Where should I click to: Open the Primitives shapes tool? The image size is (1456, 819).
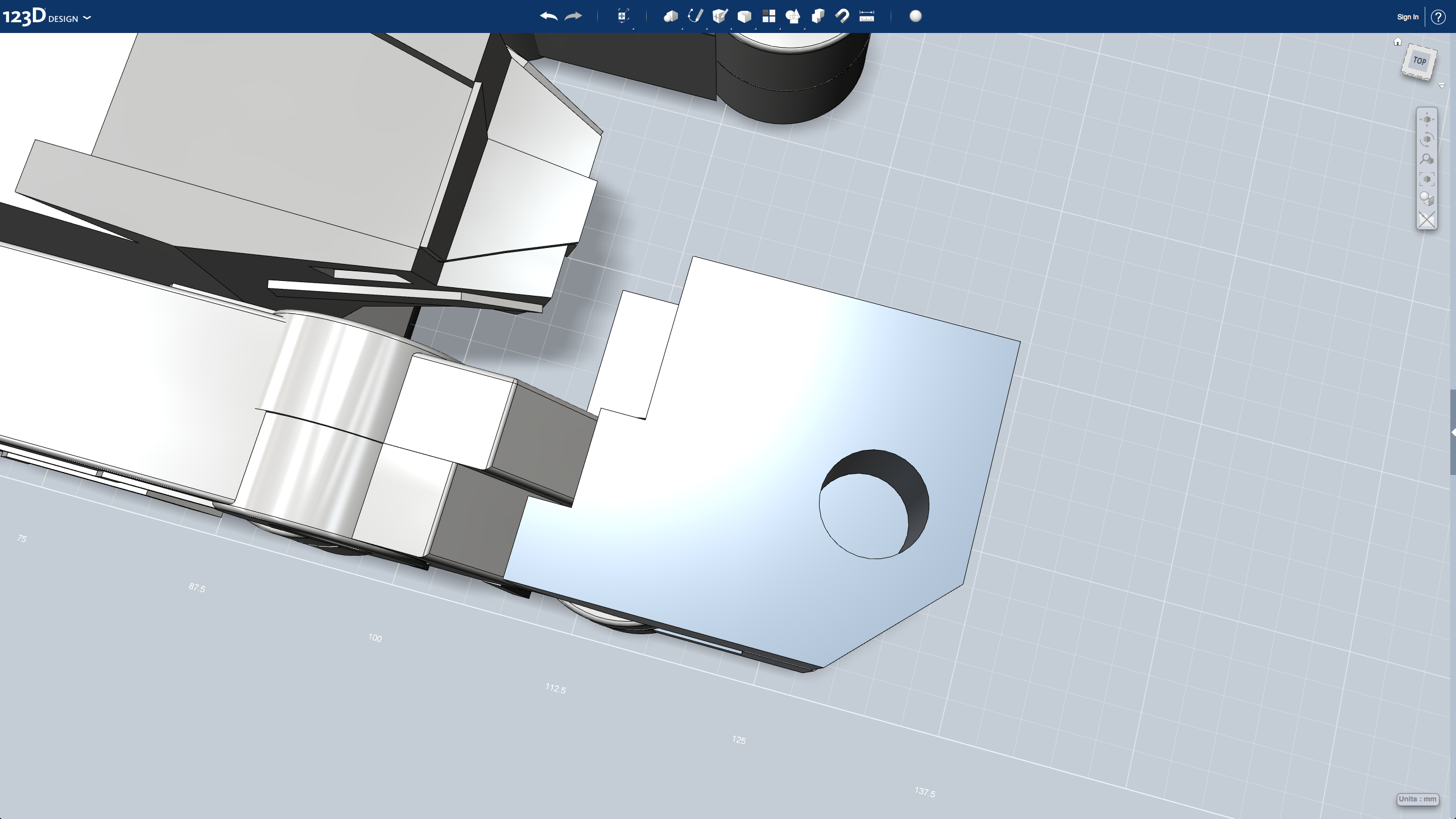pyautogui.click(x=671, y=16)
